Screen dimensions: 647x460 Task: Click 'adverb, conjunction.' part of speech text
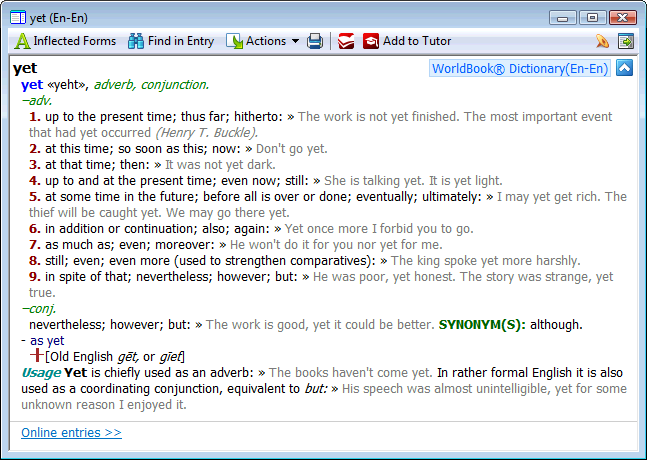click(x=151, y=85)
